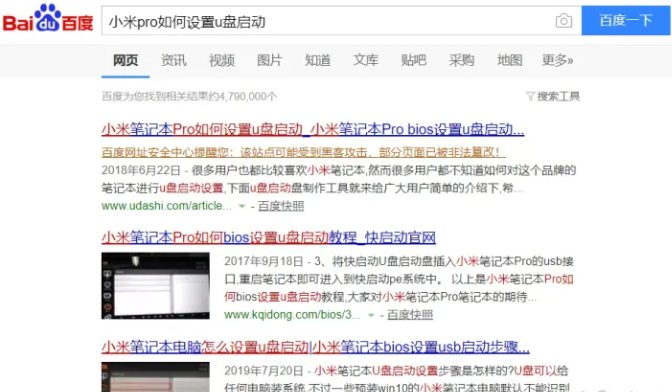Click the 百度一下 search button
Screen dimensions: 672x392
tap(626, 21)
